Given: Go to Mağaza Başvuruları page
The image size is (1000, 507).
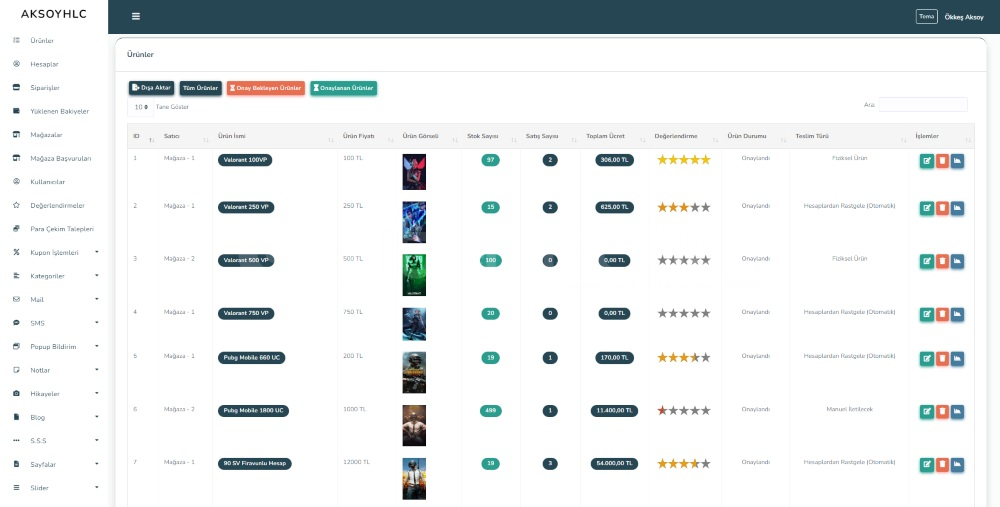Looking at the screenshot, I should pos(61,158).
